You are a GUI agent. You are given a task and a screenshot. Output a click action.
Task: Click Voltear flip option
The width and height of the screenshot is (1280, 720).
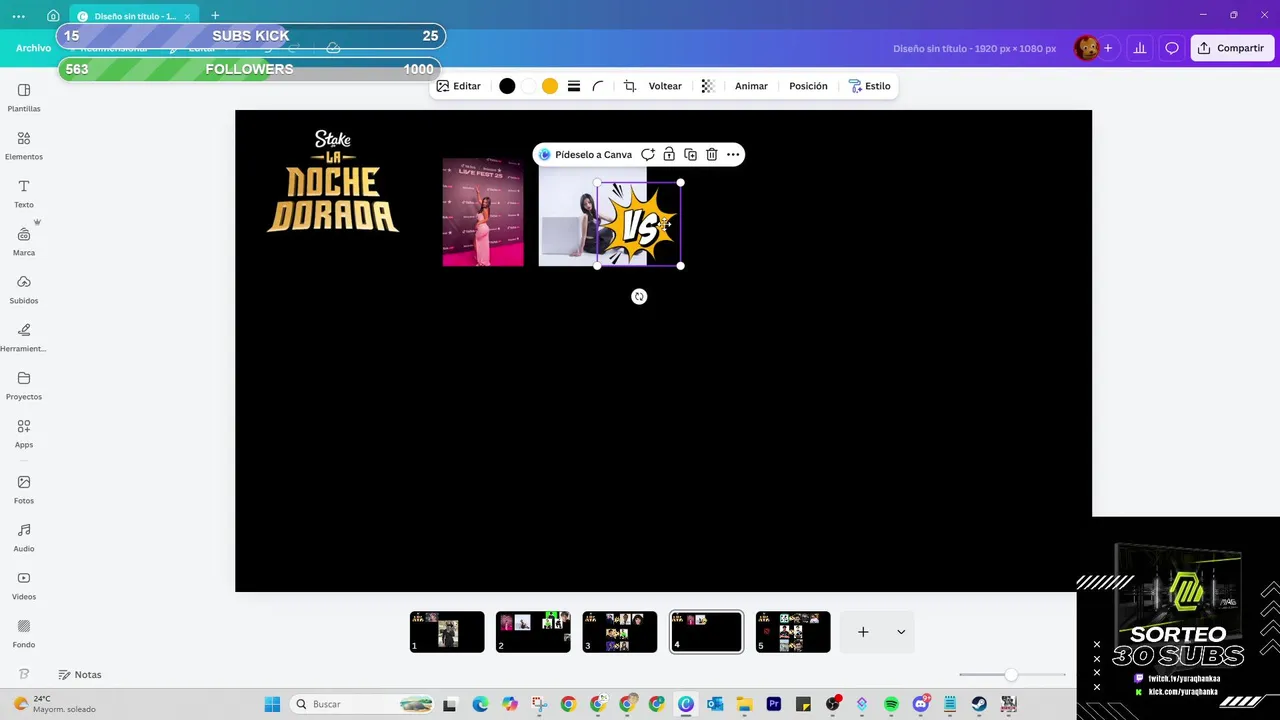coord(665,86)
